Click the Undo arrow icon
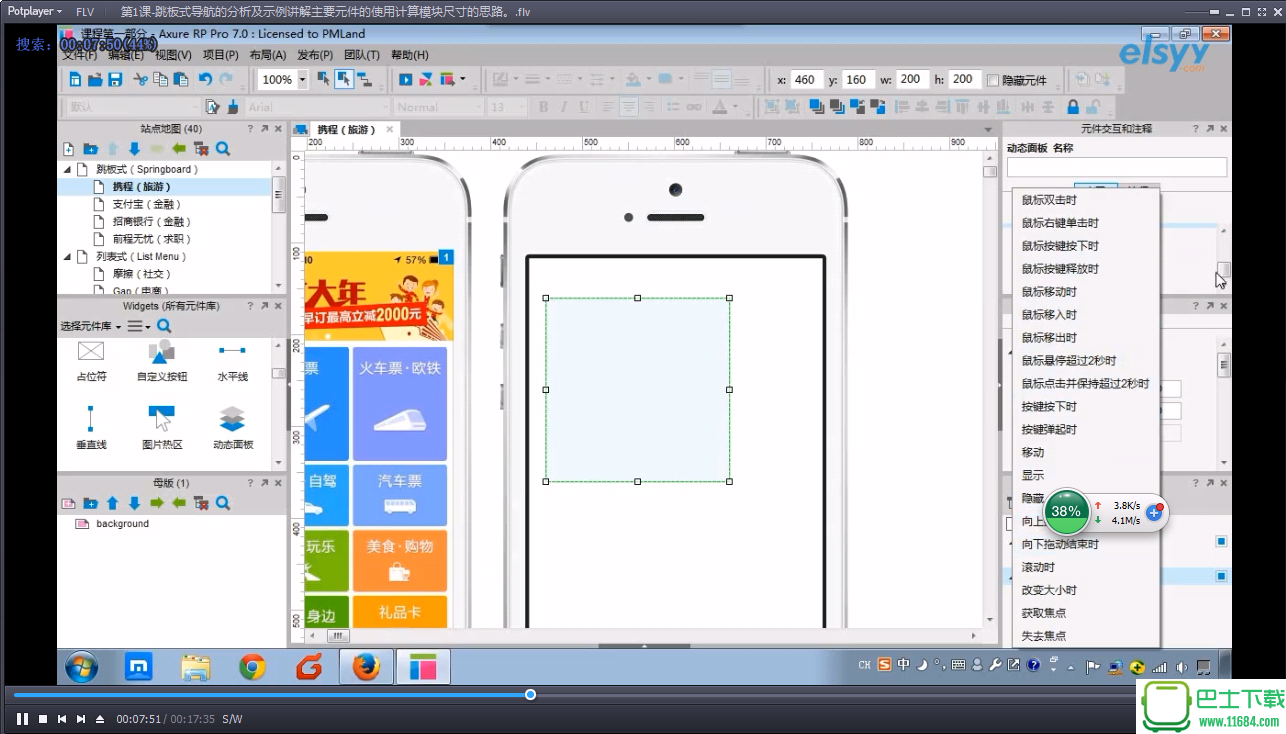 (205, 79)
